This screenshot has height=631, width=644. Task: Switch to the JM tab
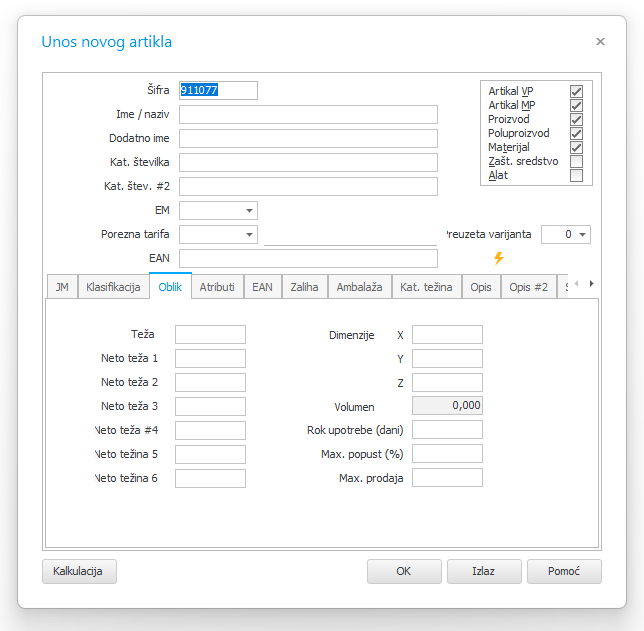[62, 287]
